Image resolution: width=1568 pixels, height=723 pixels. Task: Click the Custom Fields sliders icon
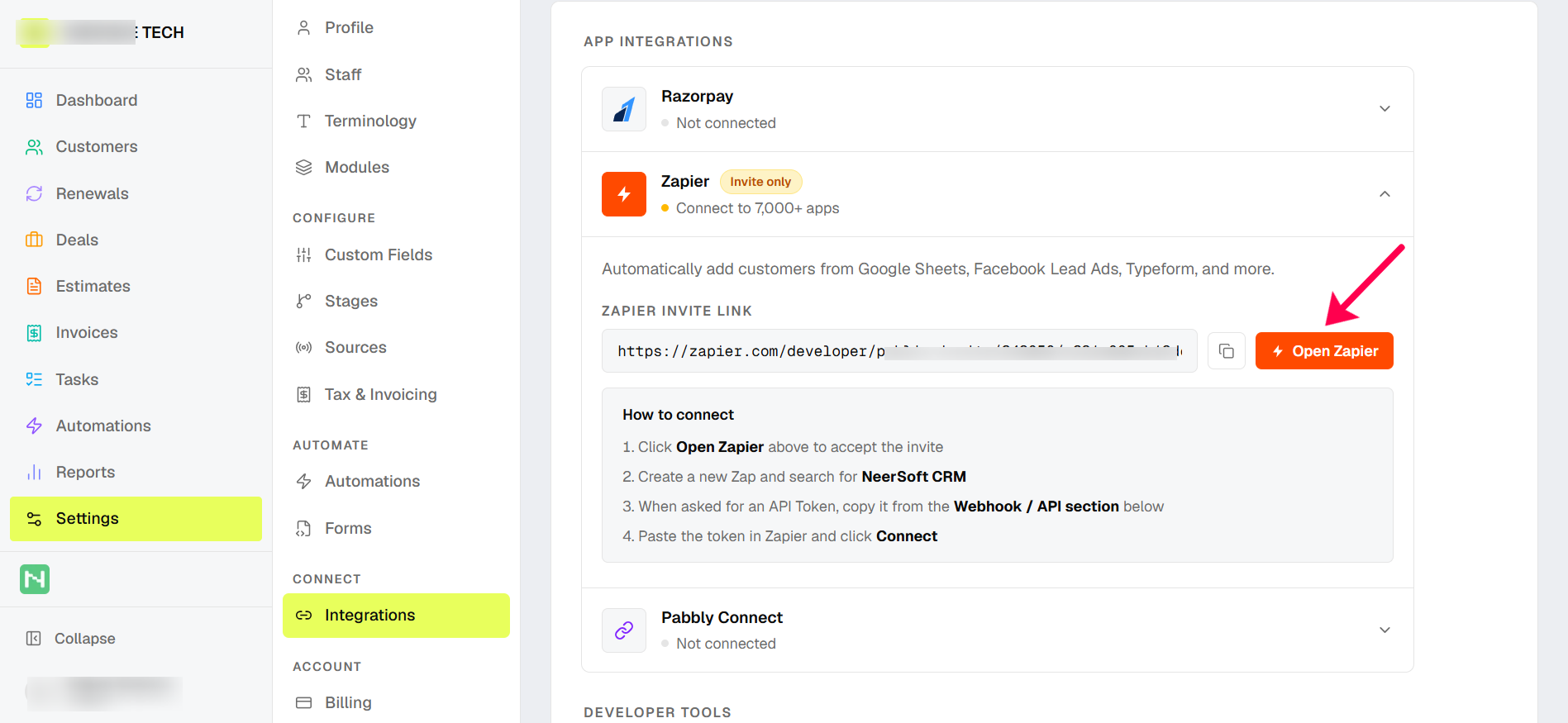[303, 255]
